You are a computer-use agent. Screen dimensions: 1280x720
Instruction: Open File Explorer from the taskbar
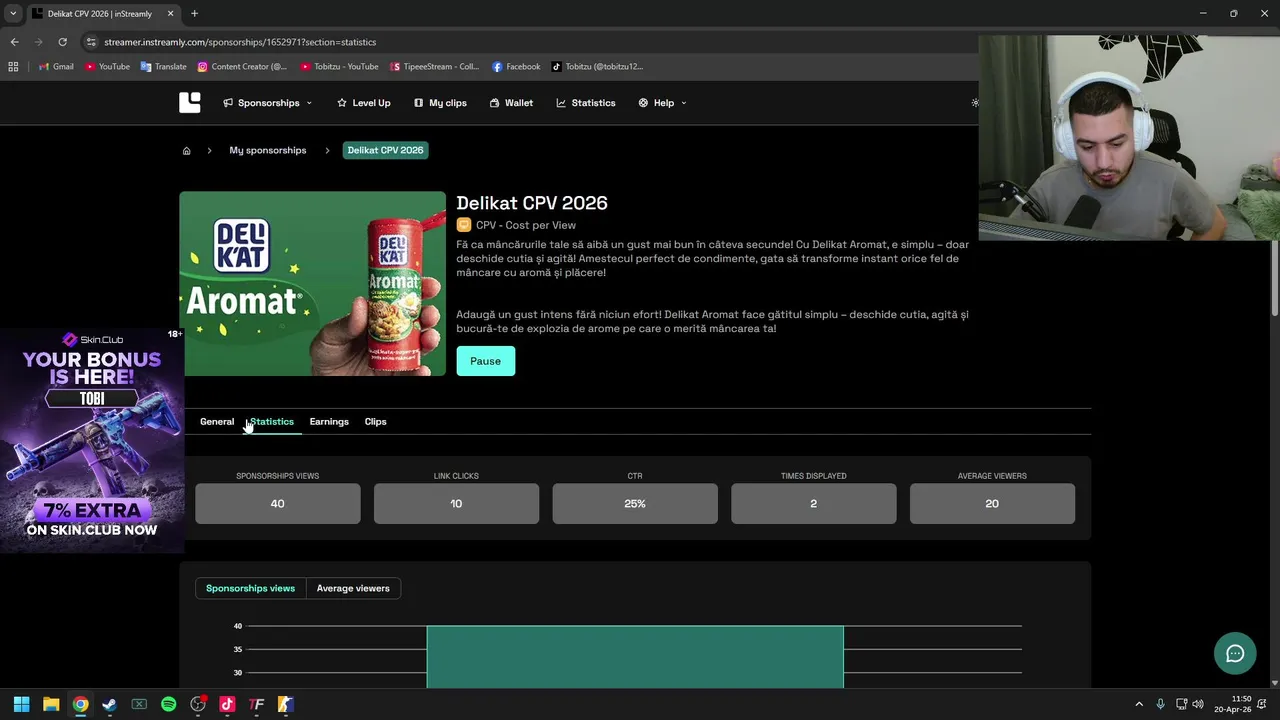point(51,704)
